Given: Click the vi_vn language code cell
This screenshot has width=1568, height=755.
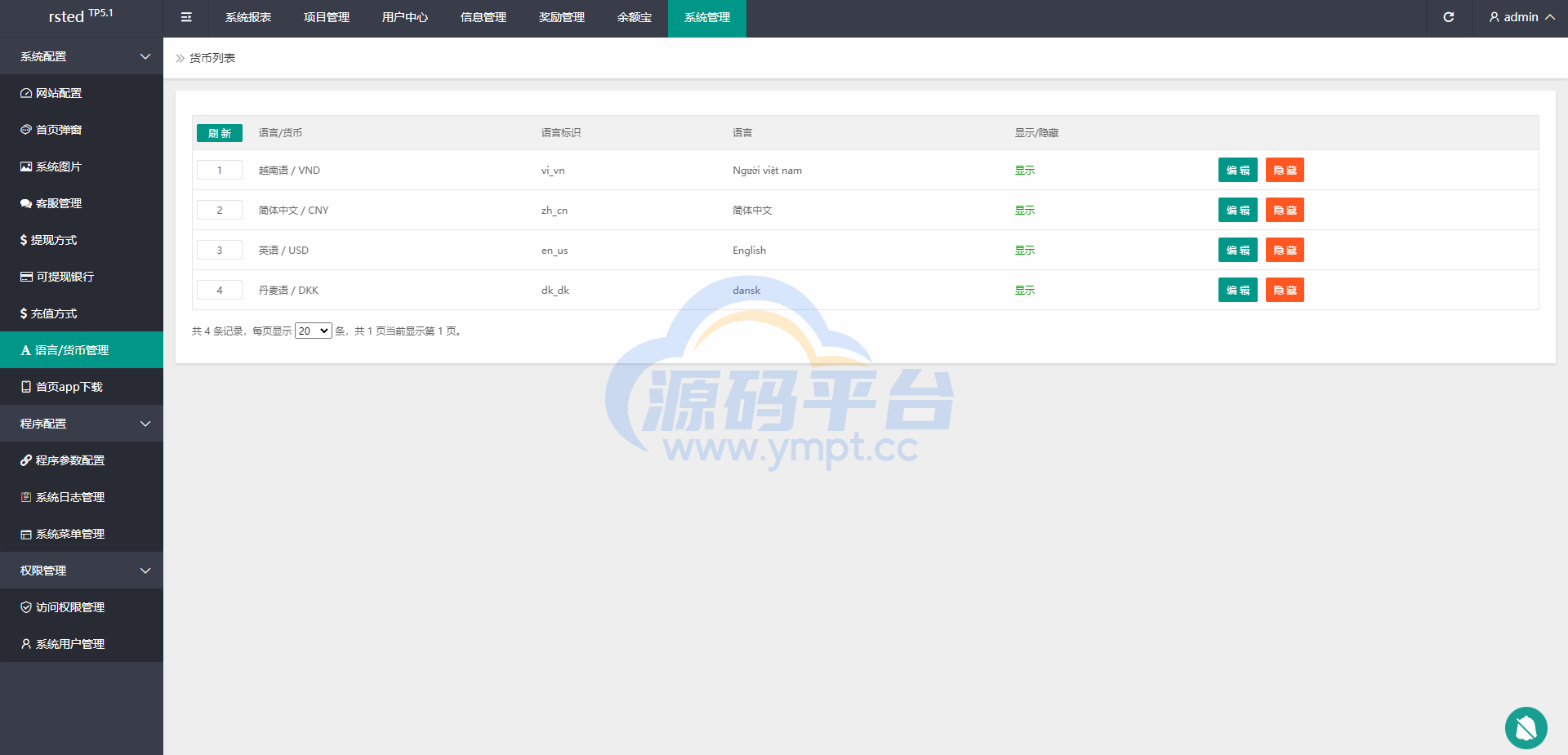Looking at the screenshot, I should (553, 171).
